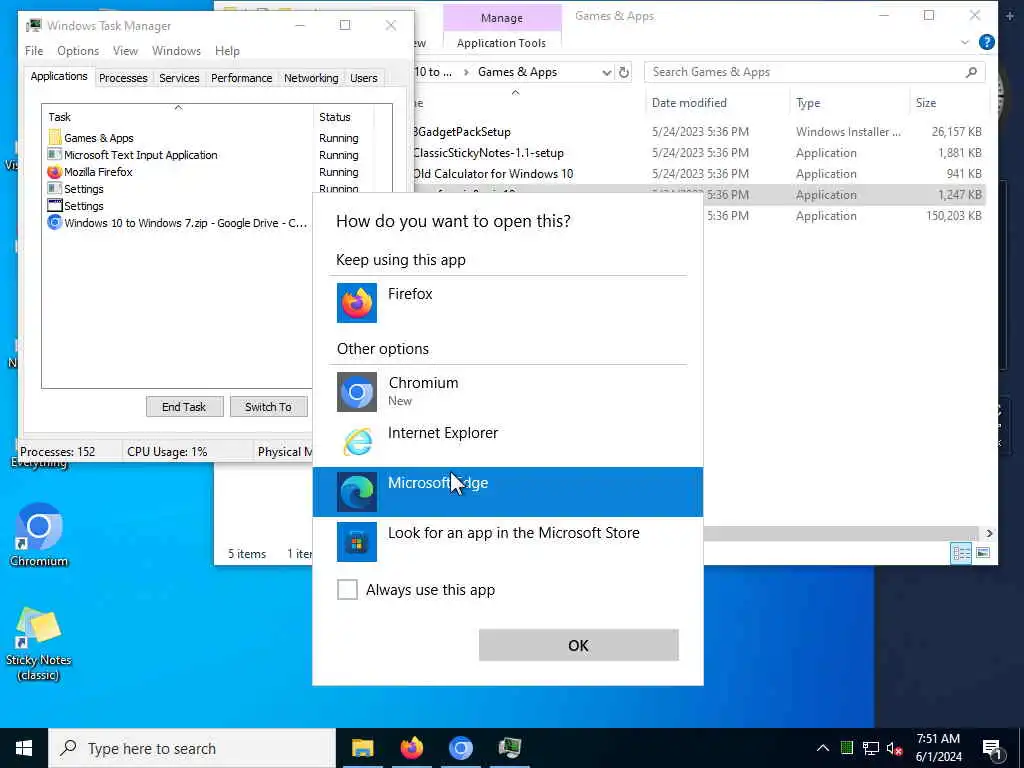Open Explorer help icon
Screen dimensions: 1024x768
tap(987, 42)
